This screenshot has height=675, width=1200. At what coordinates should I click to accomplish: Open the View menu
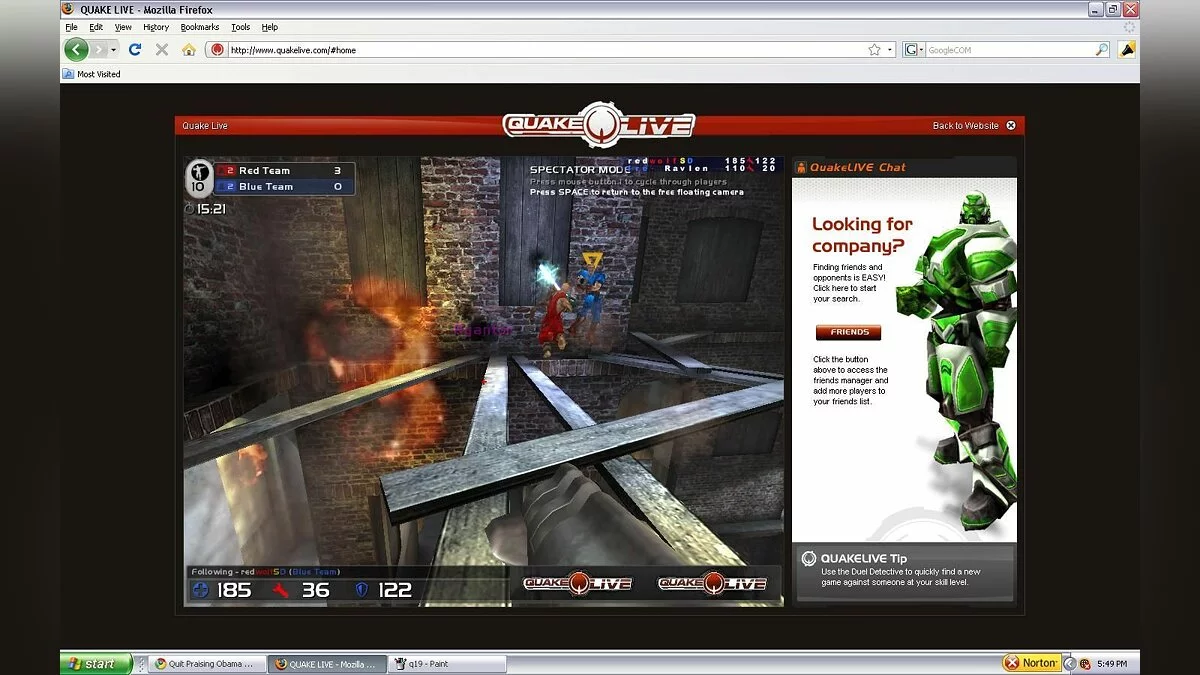click(x=123, y=27)
